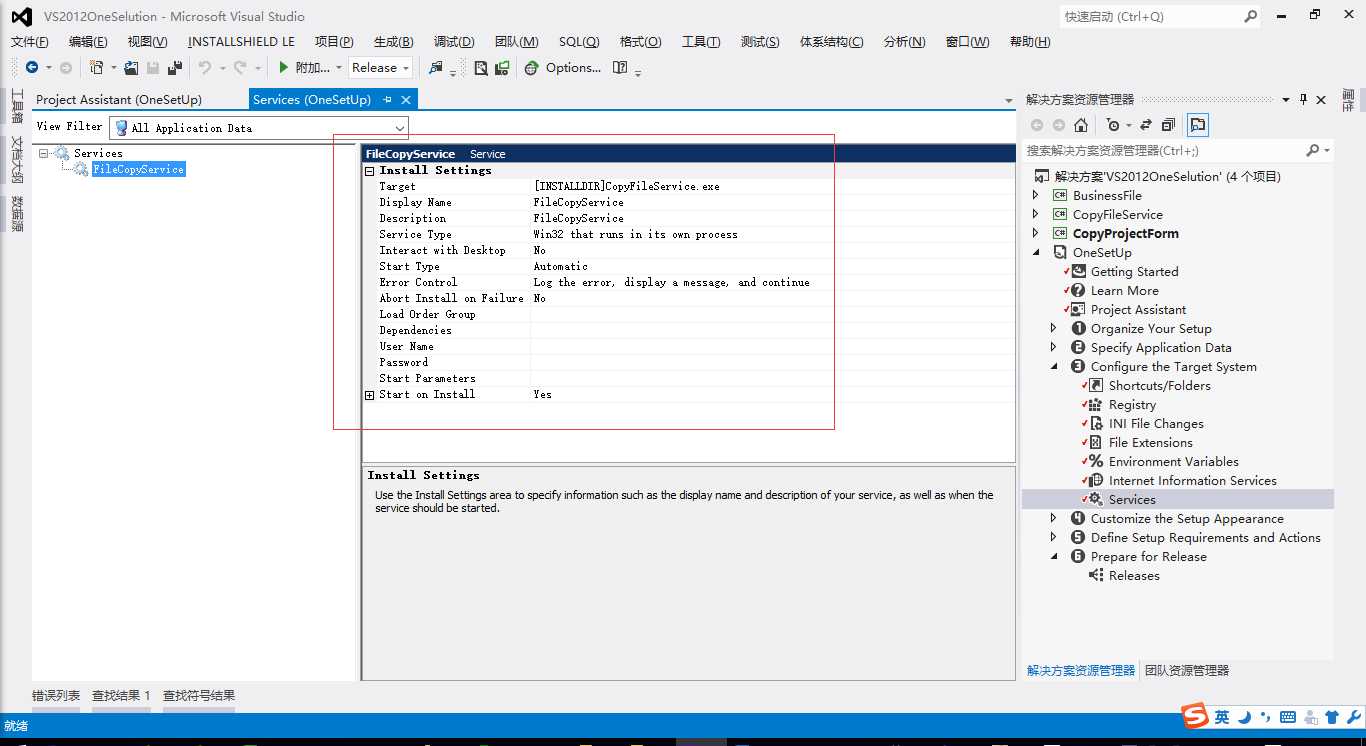This screenshot has width=1366, height=746.
Task: Close the Solution Explorer panel
Action: pos(1321,100)
